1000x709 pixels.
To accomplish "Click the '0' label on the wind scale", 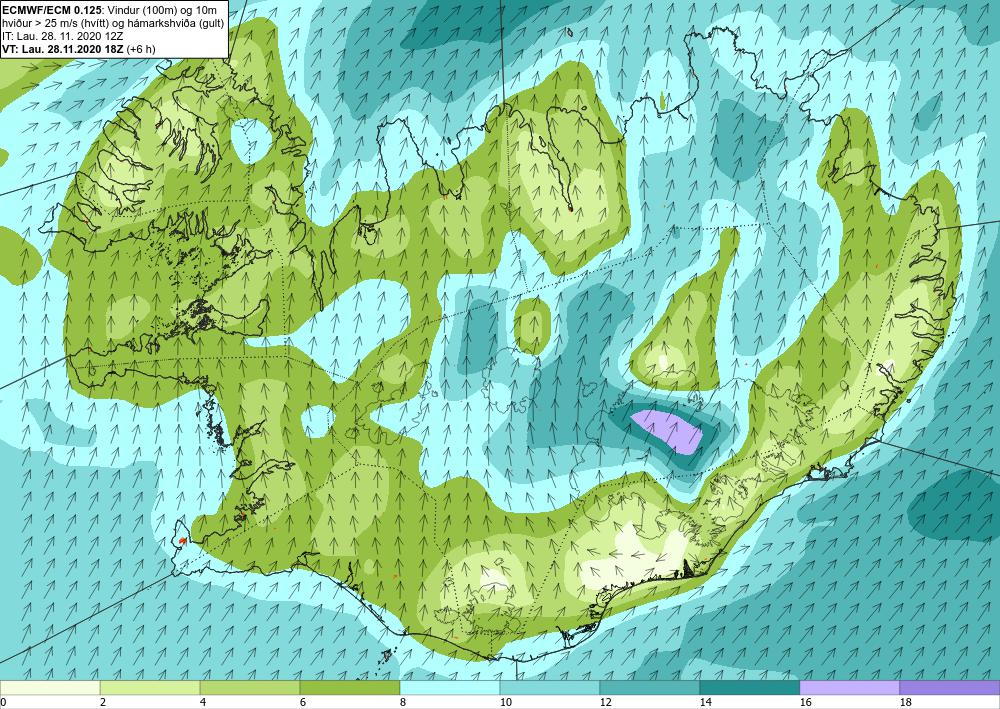I will pyautogui.click(x=3, y=702).
